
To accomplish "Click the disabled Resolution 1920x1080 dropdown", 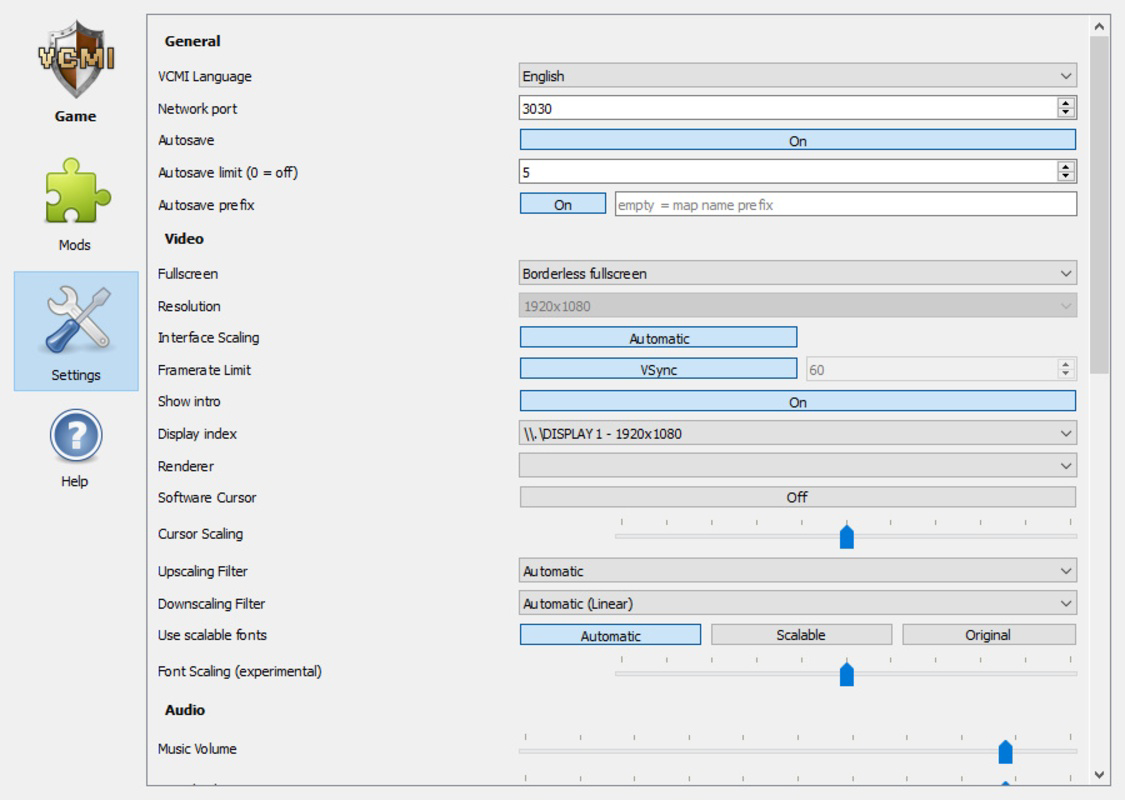I will click(797, 306).
